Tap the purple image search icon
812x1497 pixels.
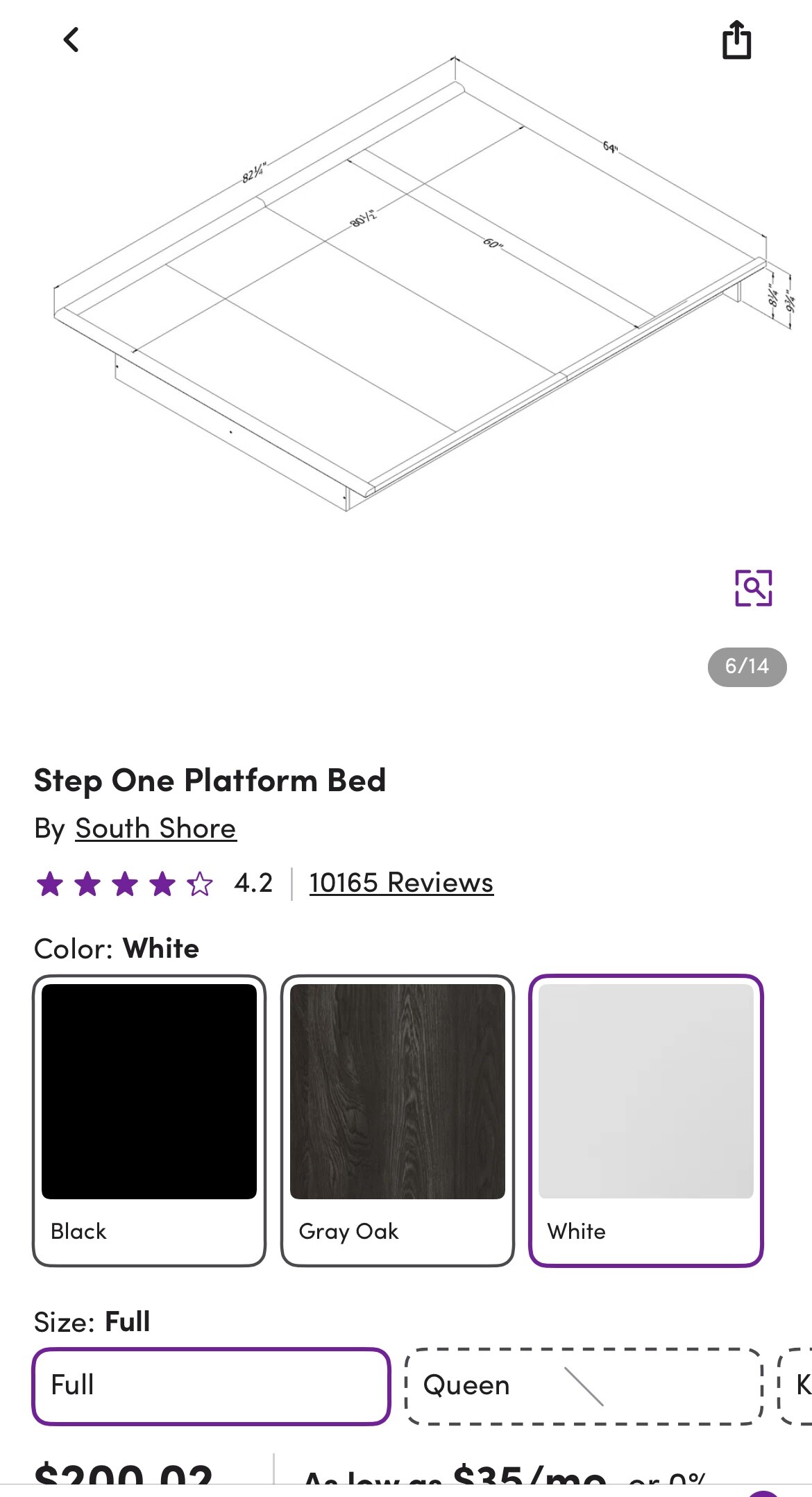[753, 588]
